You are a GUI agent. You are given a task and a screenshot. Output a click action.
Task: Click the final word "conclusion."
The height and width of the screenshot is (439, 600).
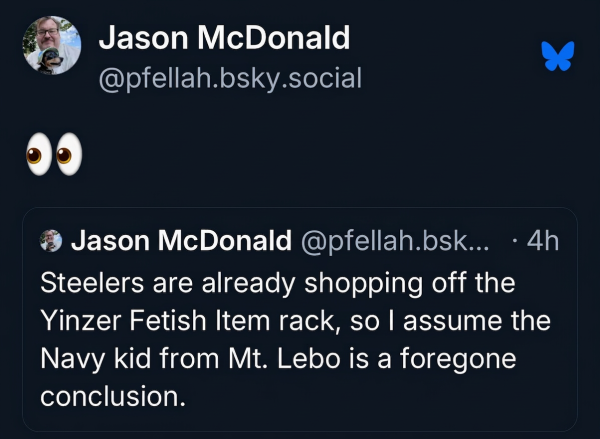tap(113, 396)
